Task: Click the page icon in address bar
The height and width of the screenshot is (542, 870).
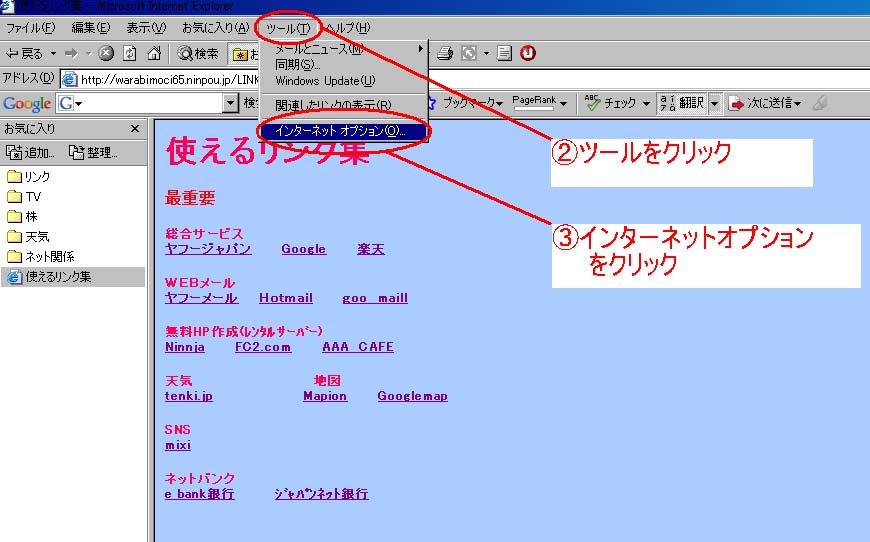Action: 69,79
